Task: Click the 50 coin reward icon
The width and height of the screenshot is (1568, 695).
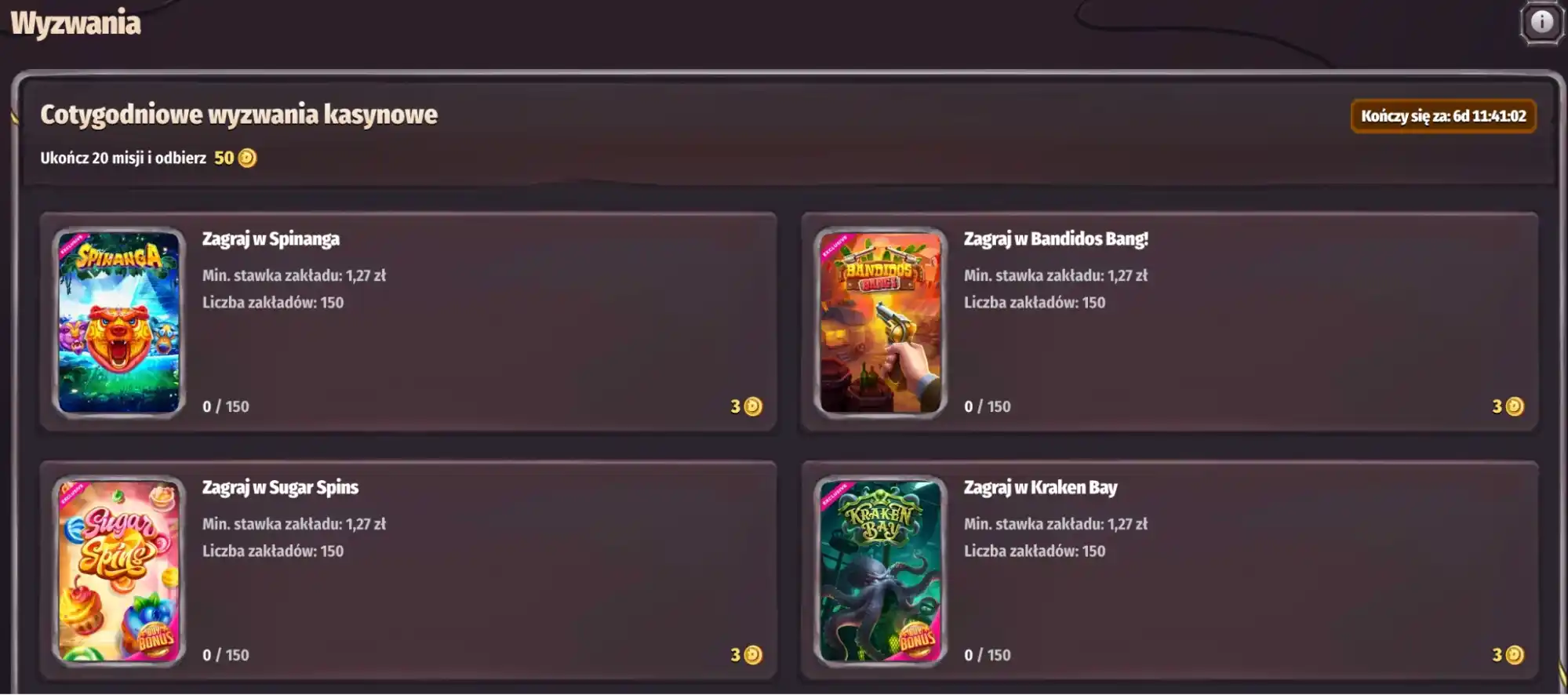Action: coord(247,158)
